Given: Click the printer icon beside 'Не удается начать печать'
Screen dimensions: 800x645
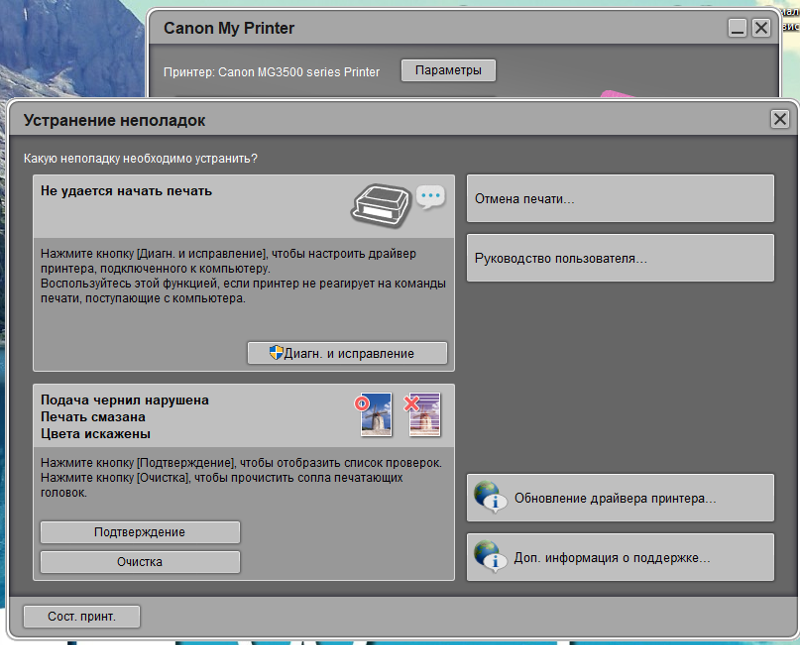Looking at the screenshot, I should 381,205.
